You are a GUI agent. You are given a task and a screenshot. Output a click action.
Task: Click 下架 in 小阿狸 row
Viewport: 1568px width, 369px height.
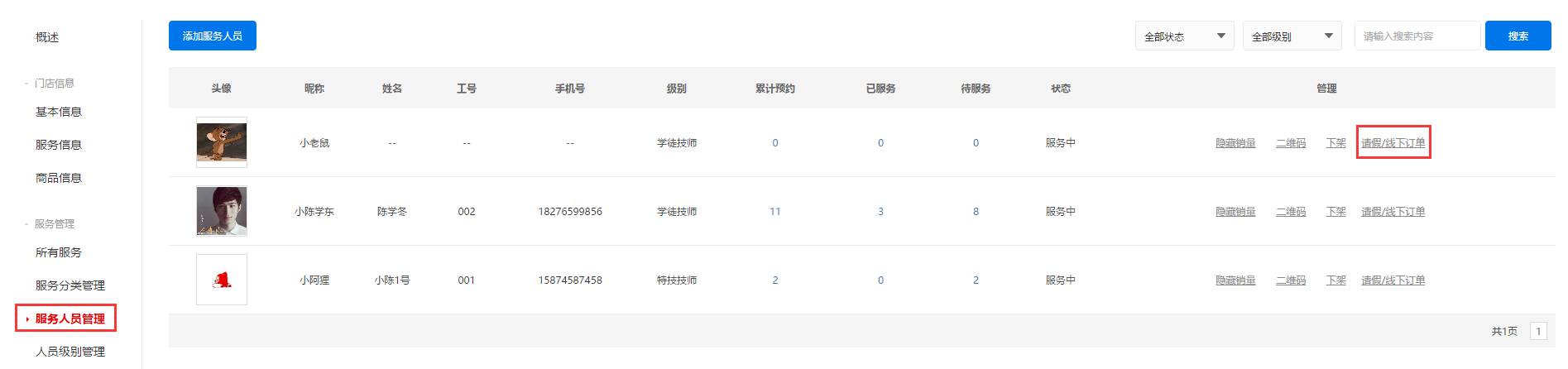coord(1336,280)
